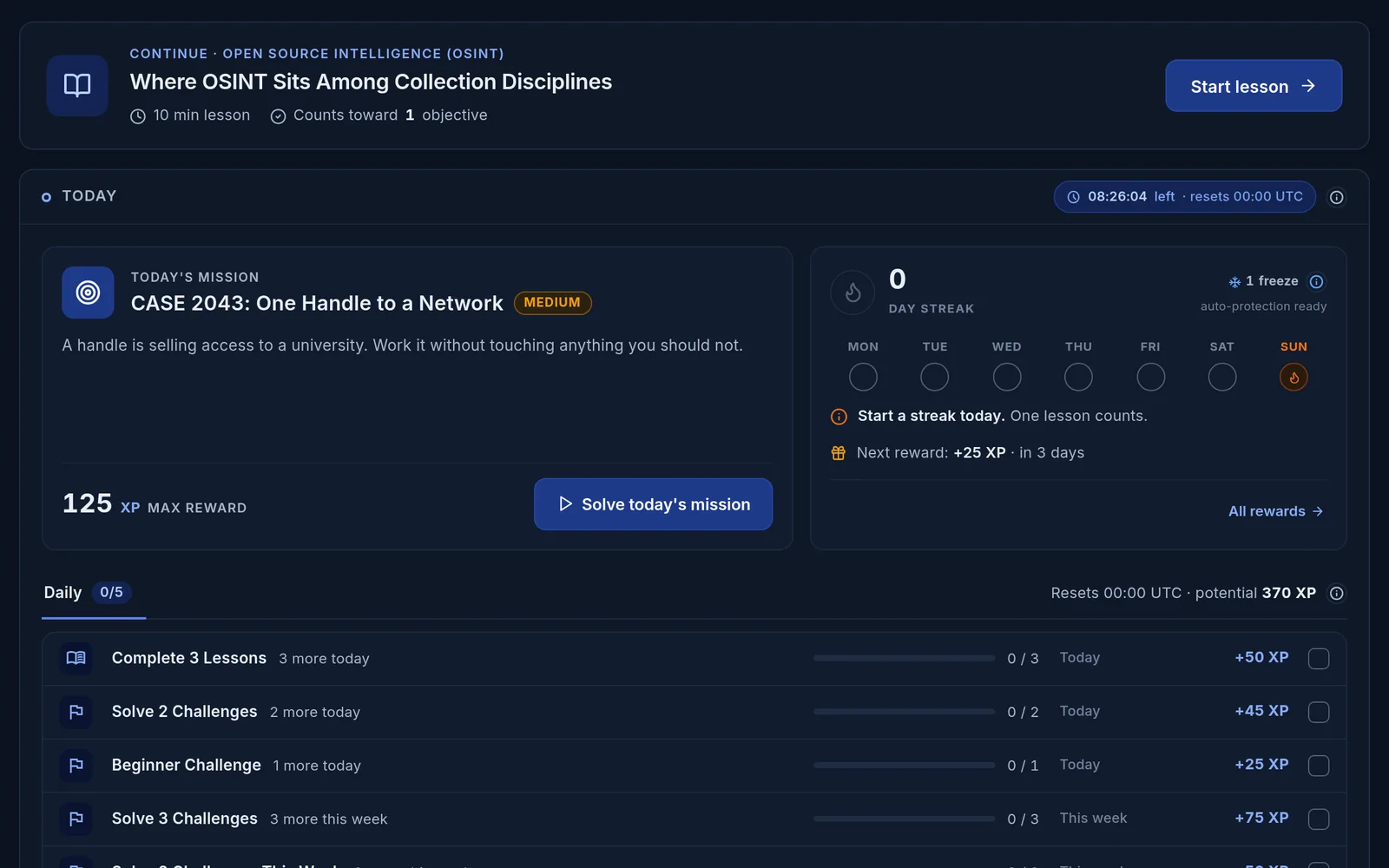The image size is (1389, 868).
Task: Click the book icon on Complete 3 Lessons row
Action: coord(76,658)
